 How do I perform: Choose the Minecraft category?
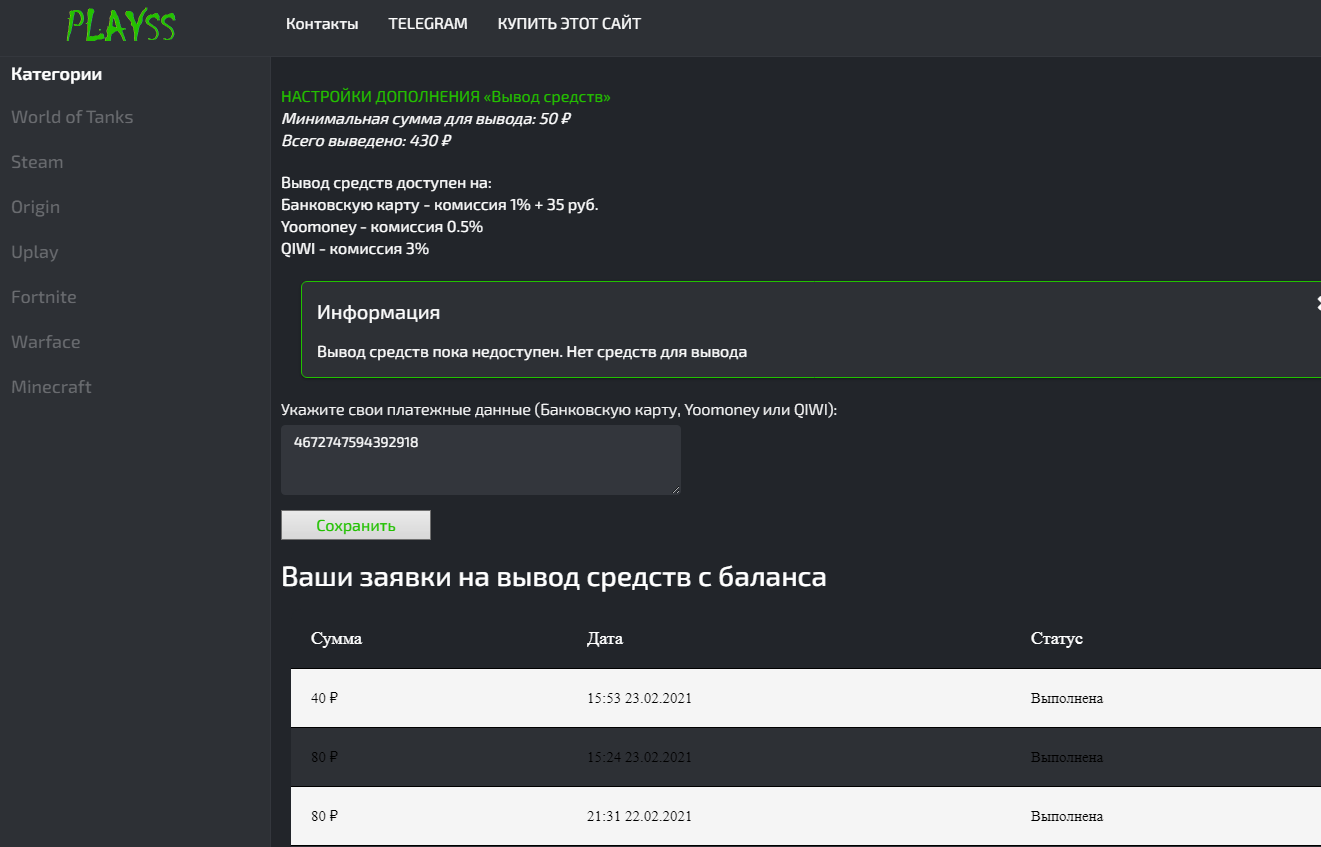tap(51, 387)
